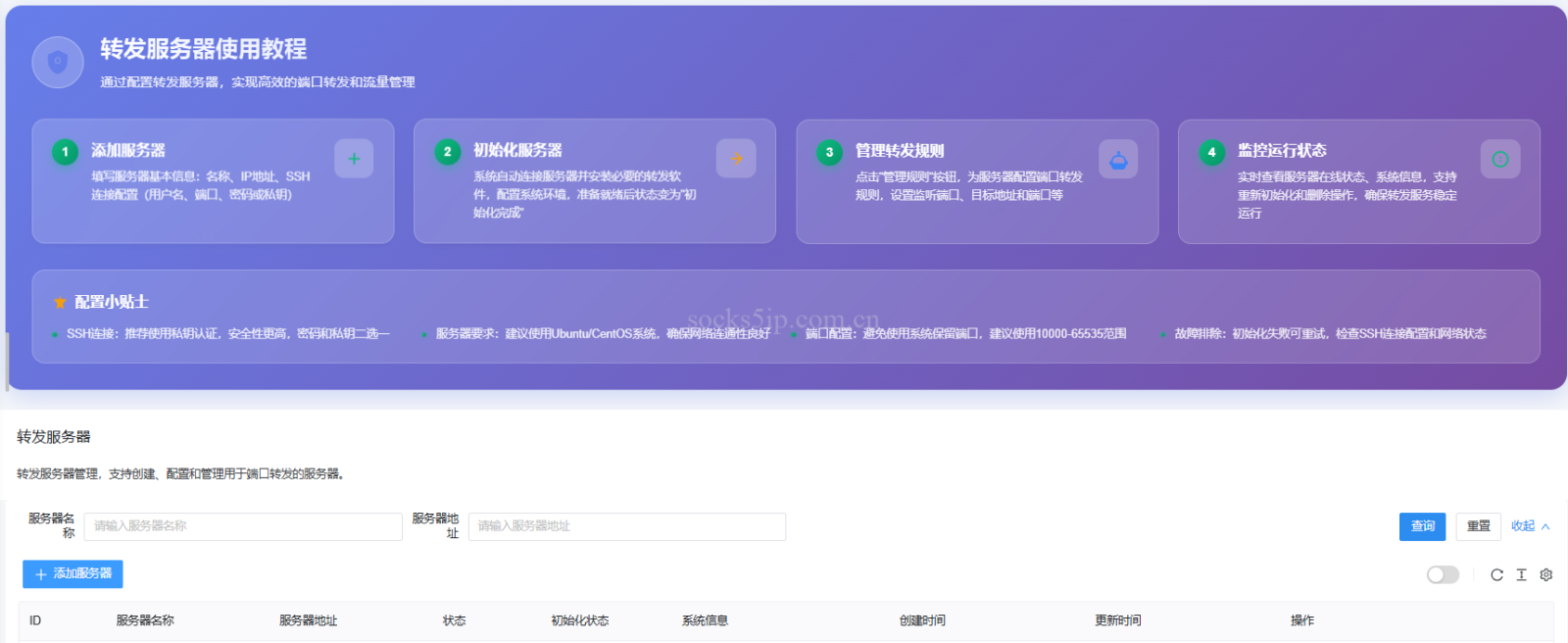Click the 初始化状态 column header
The height and width of the screenshot is (643, 1568).
pyautogui.click(x=580, y=620)
